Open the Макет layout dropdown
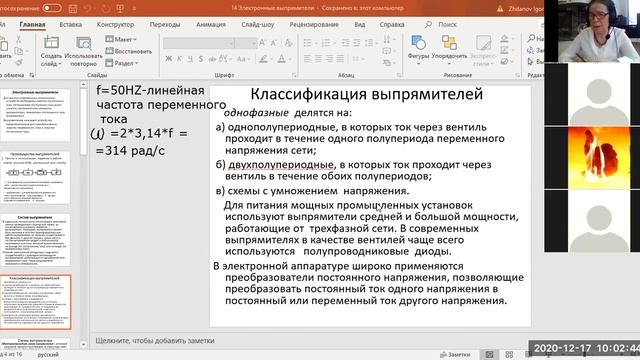Image resolution: width=640 pixels, height=360 pixels. [121, 39]
